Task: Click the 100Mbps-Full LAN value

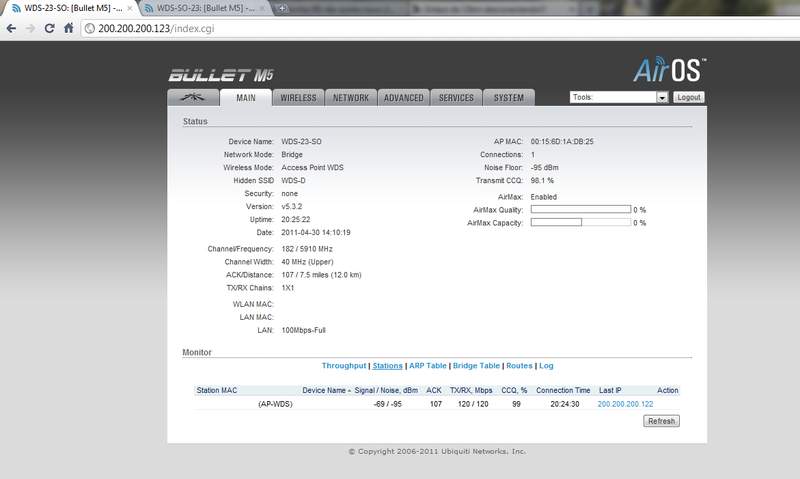Action: click(x=303, y=331)
